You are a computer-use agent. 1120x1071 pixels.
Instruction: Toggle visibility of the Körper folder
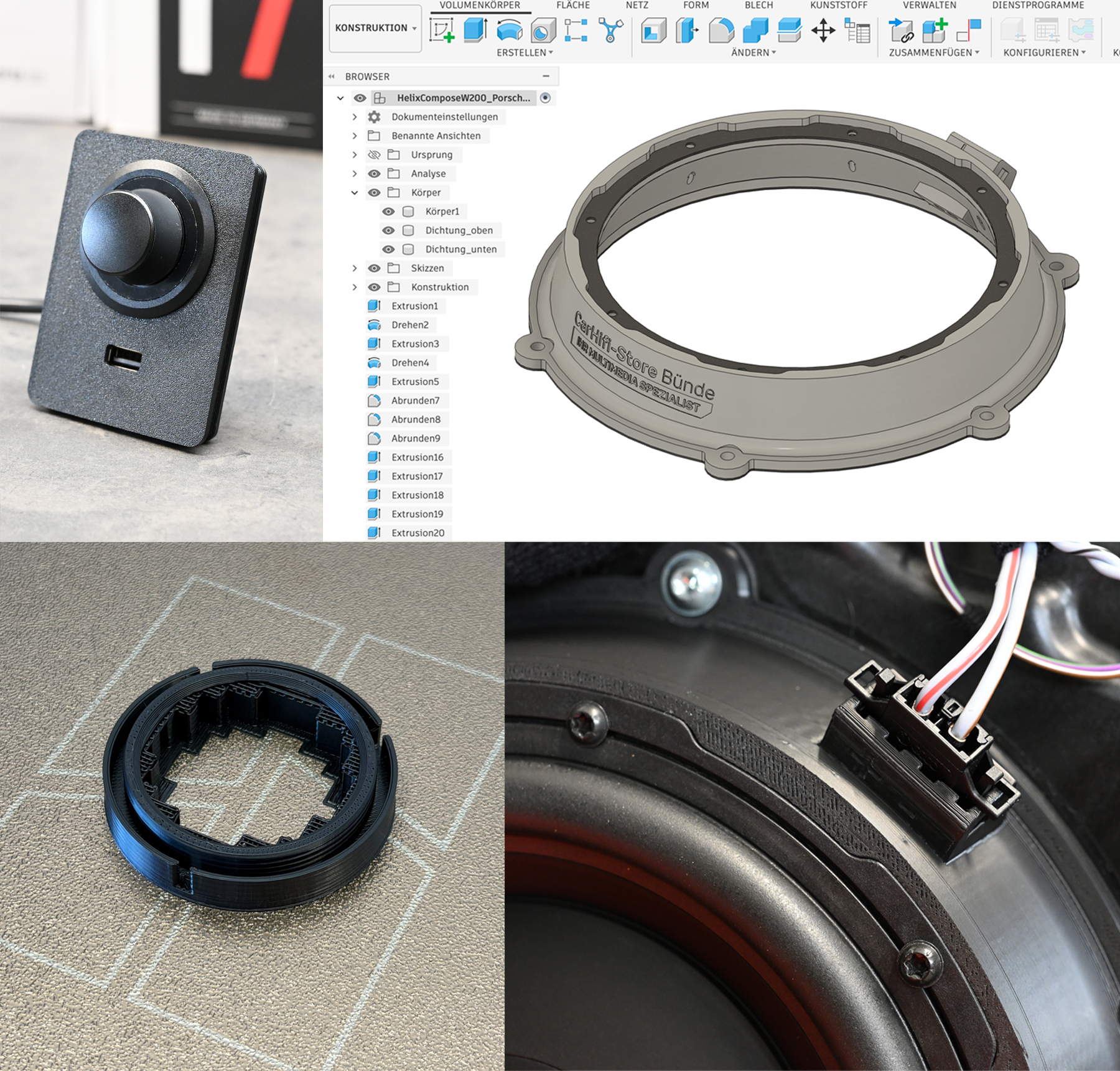[x=374, y=193]
